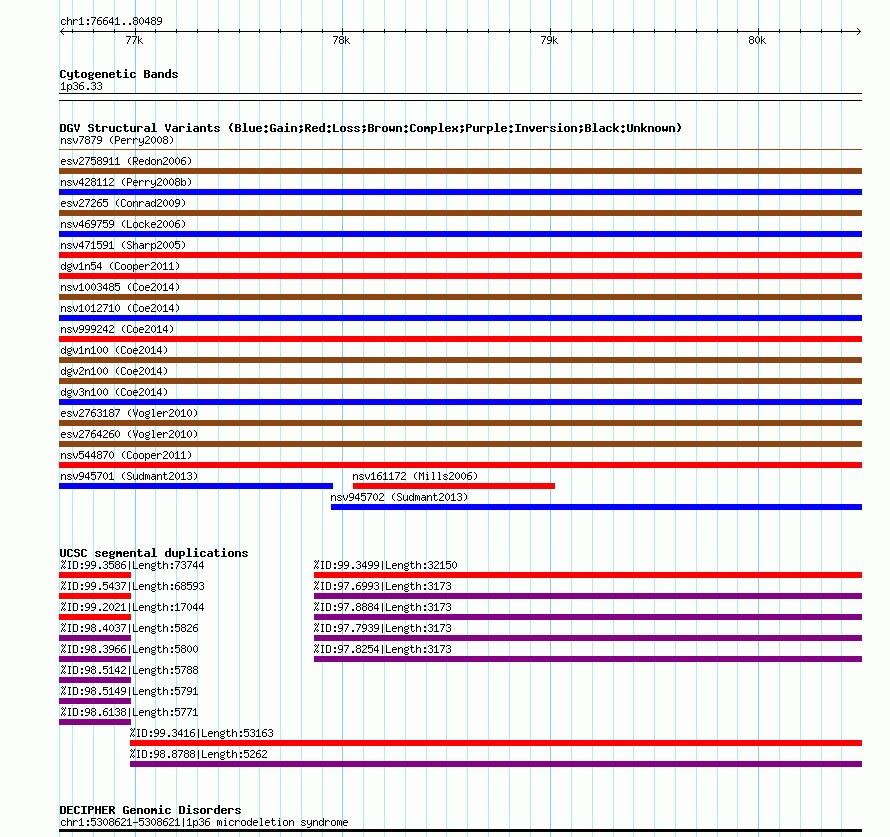
Task: Select the DGV Structural Variants track title
Action: pyautogui.click(x=371, y=128)
